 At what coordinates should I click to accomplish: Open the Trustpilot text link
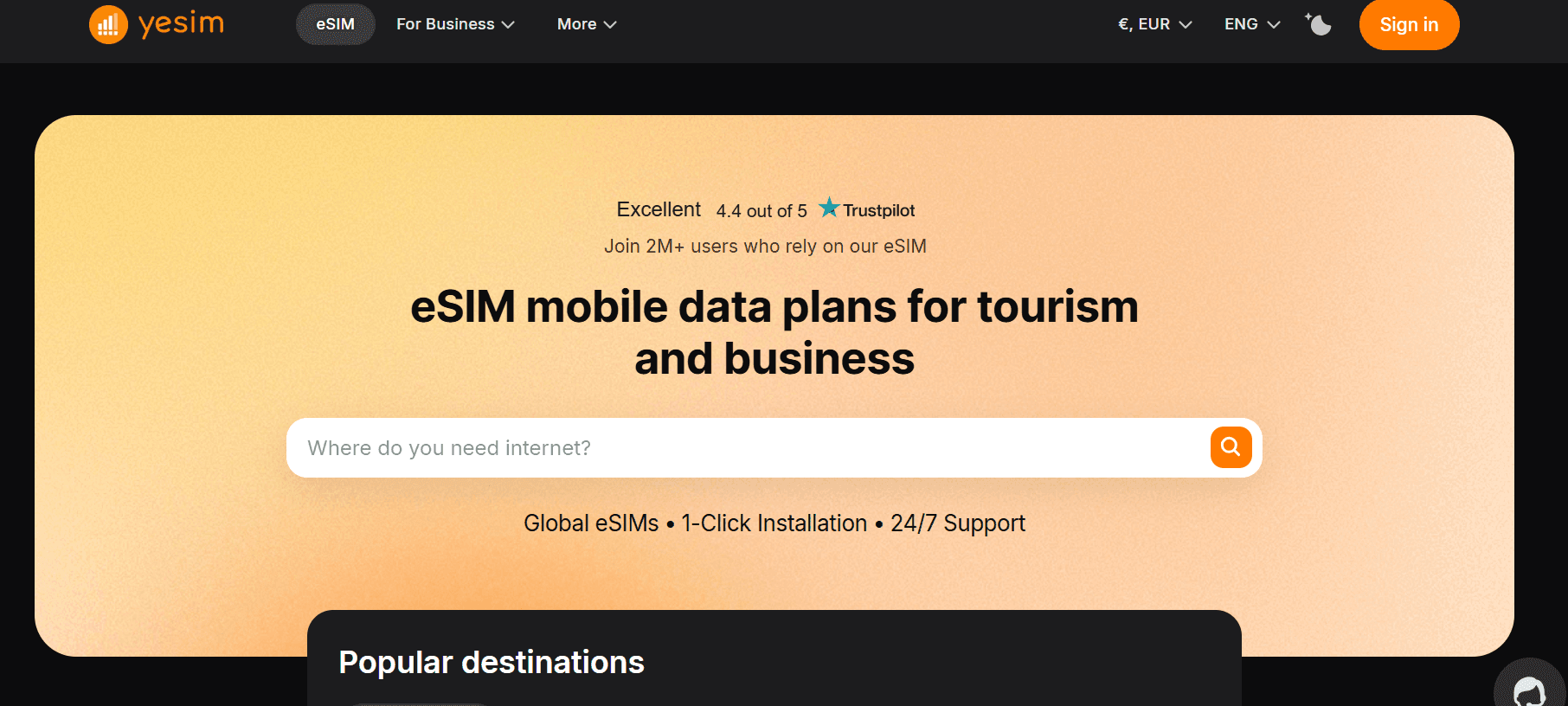click(x=878, y=210)
